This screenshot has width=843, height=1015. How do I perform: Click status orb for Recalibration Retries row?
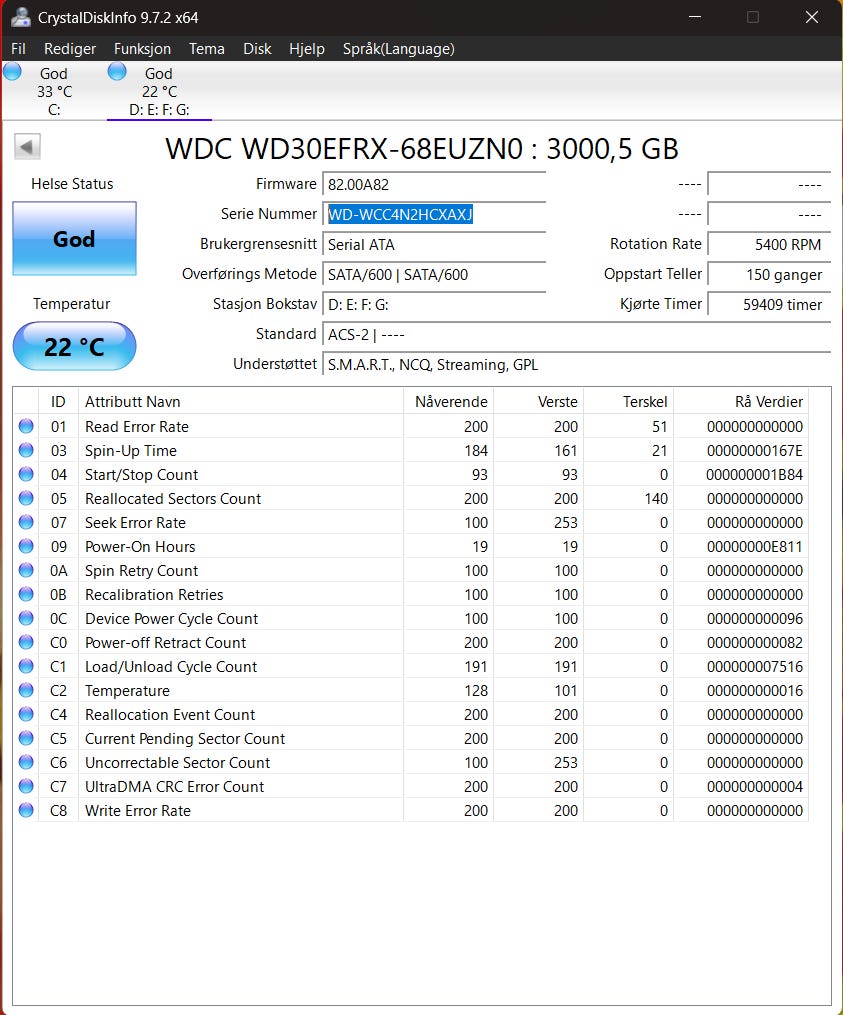click(x=26, y=594)
